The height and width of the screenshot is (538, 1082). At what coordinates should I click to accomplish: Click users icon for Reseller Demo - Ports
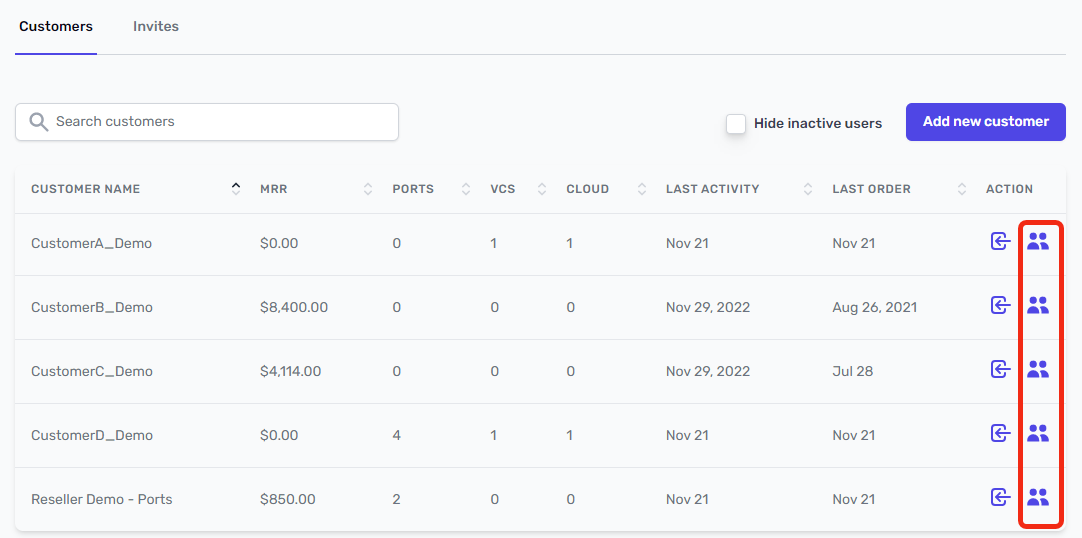click(x=1038, y=497)
